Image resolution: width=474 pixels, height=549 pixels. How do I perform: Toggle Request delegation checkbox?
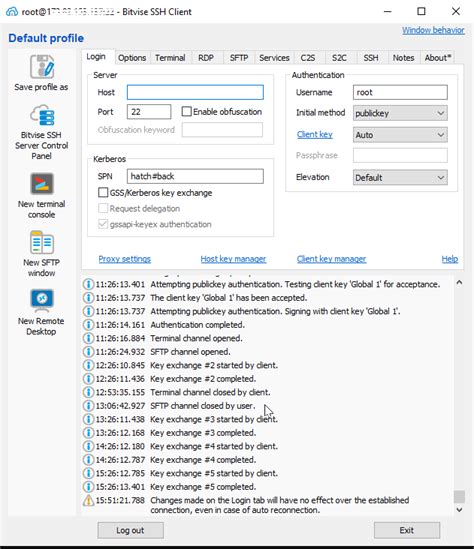pyautogui.click(x=103, y=208)
